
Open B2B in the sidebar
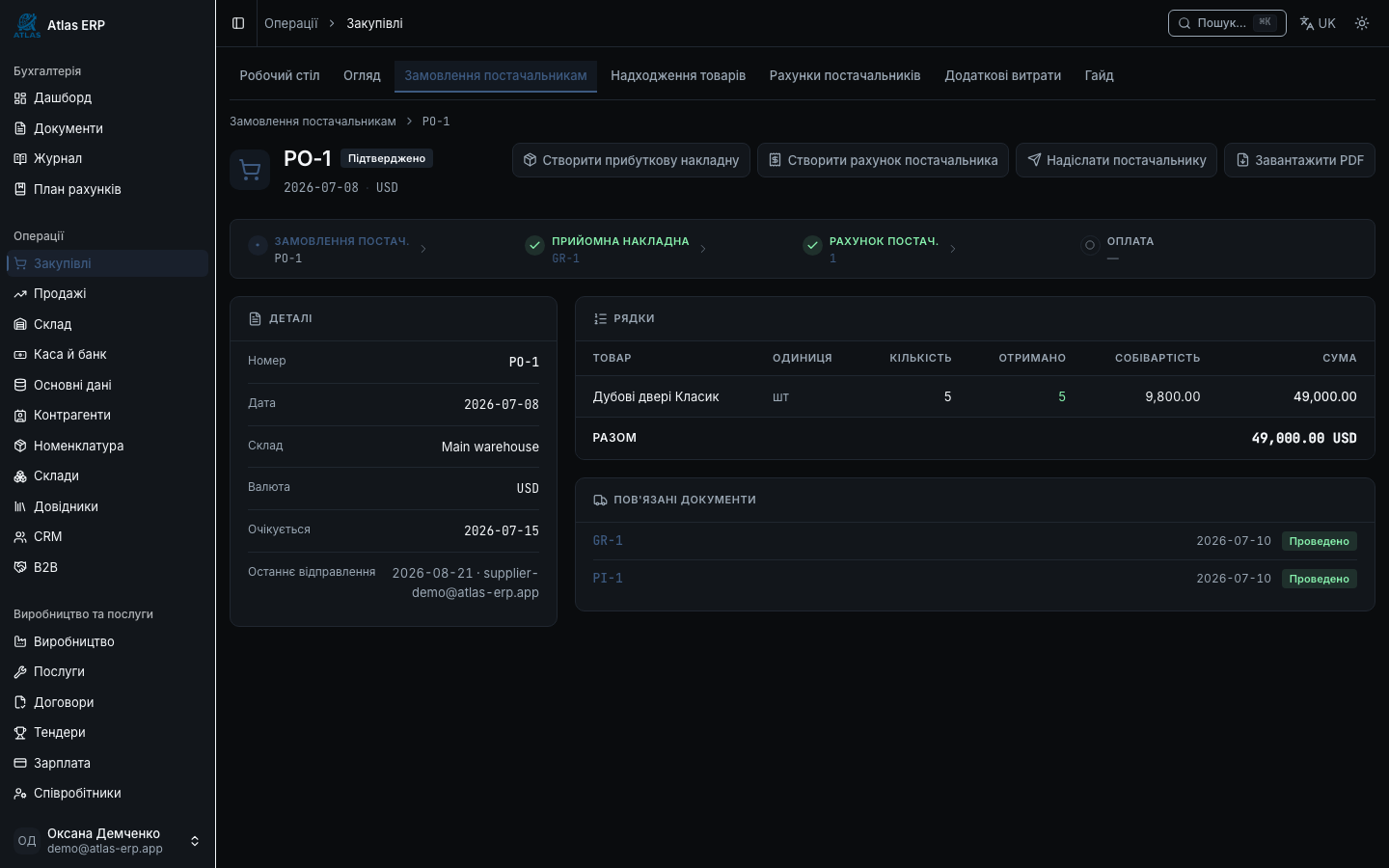point(107,567)
